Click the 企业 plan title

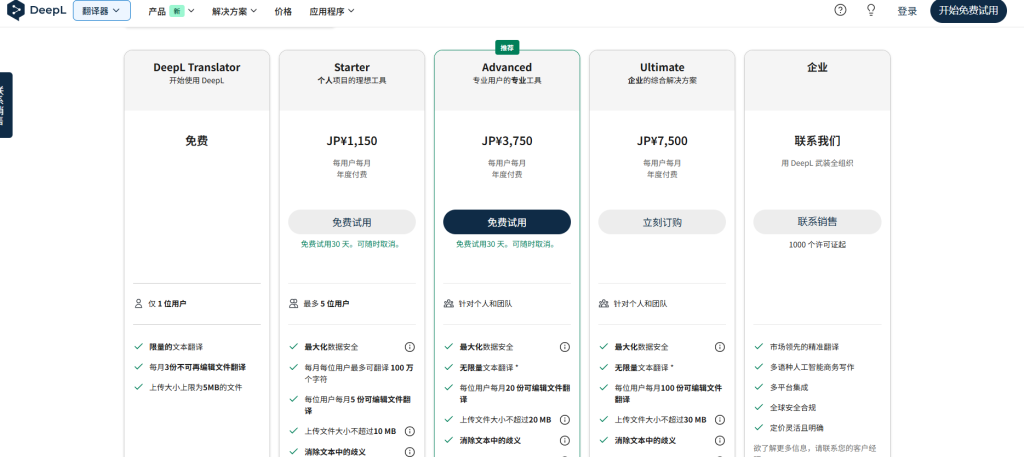[817, 67]
